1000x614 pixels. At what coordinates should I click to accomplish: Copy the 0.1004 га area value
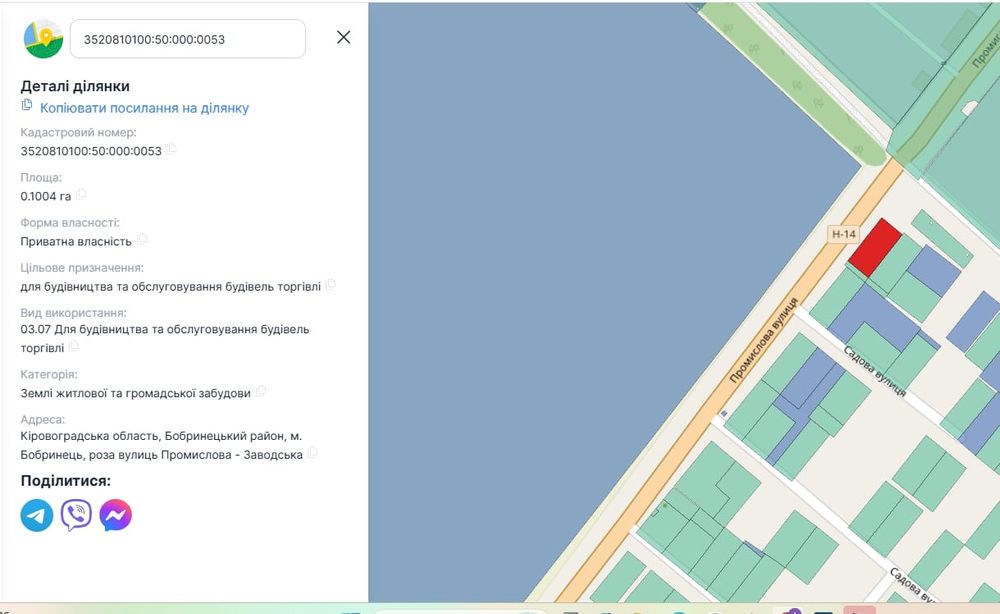click(81, 195)
